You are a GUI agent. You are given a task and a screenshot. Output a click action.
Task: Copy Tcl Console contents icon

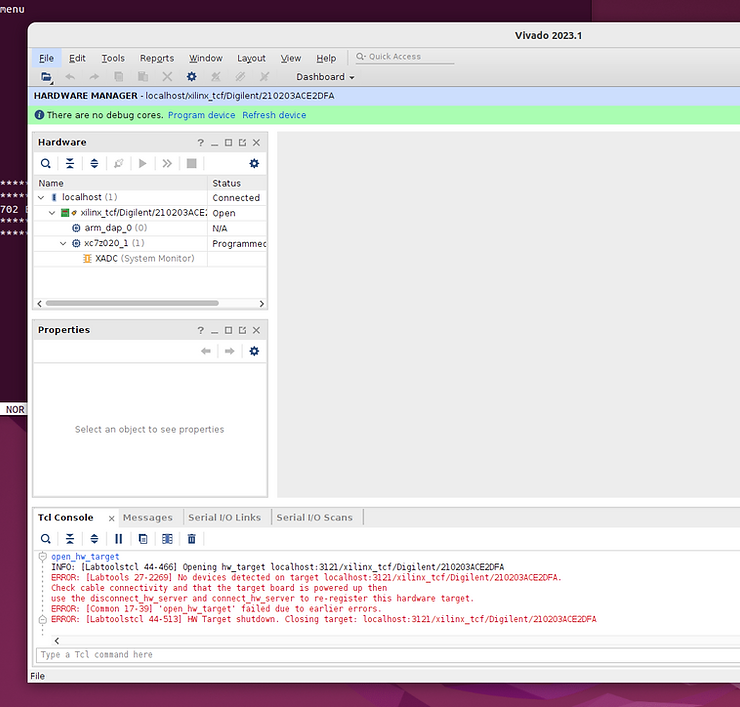point(143,539)
